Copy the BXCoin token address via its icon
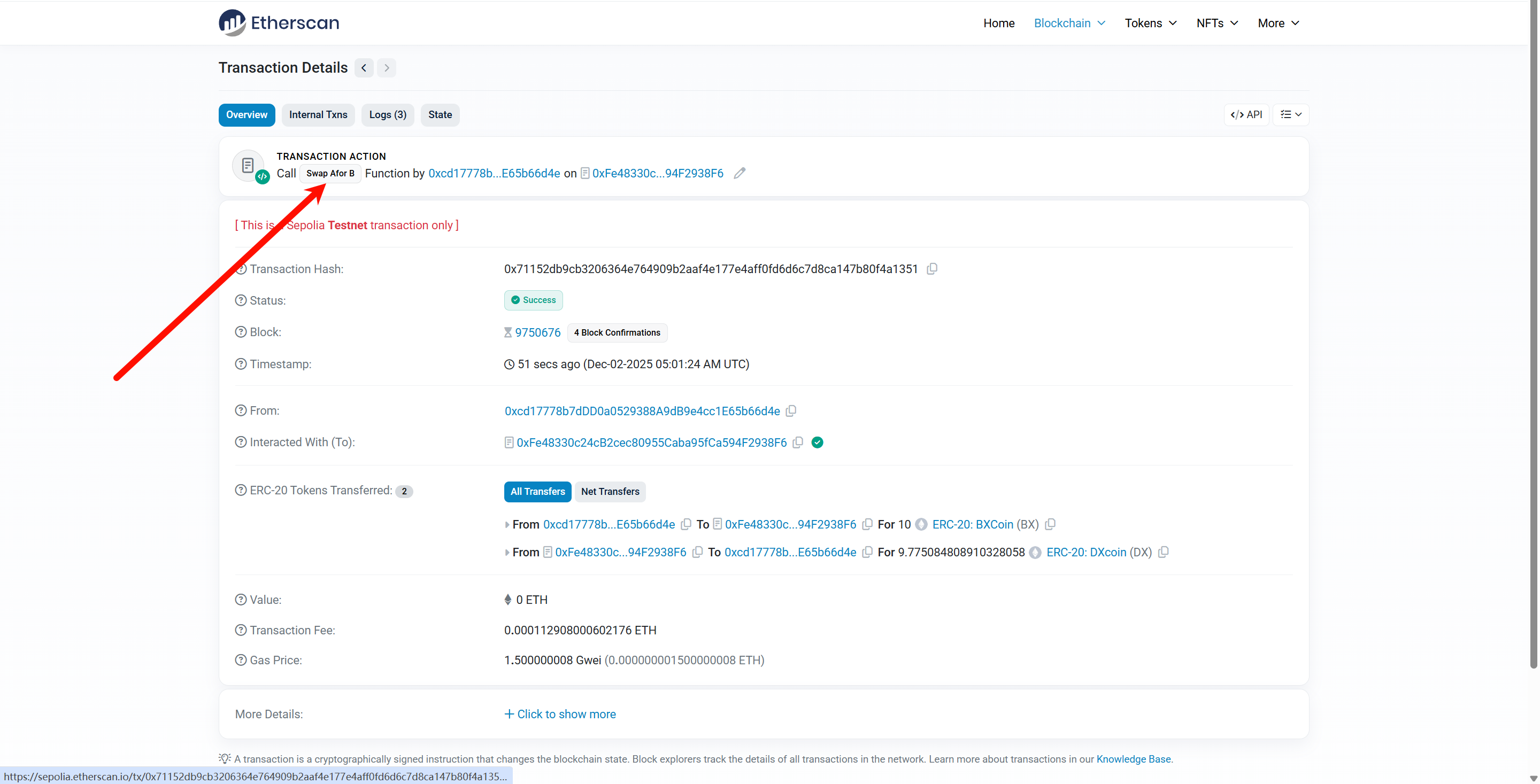This screenshot has width=1540, height=784. [1050, 525]
